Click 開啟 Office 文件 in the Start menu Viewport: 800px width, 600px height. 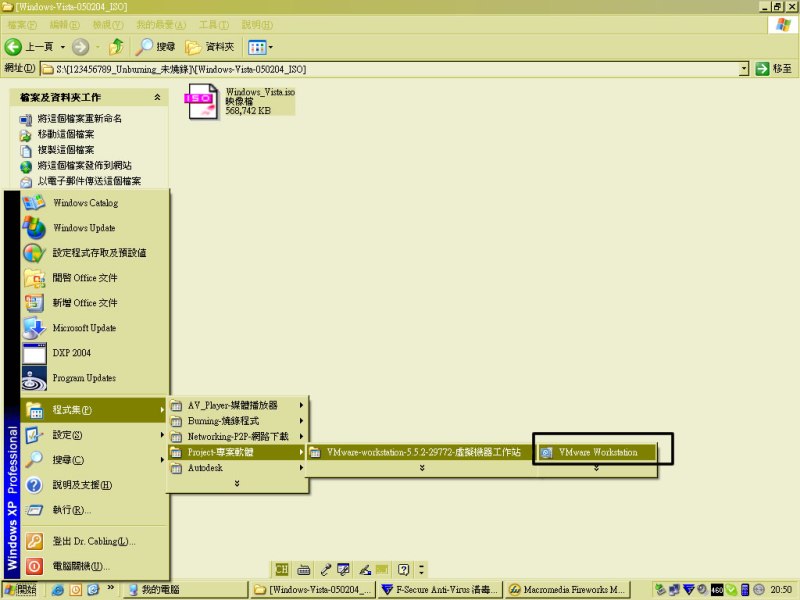click(x=95, y=278)
